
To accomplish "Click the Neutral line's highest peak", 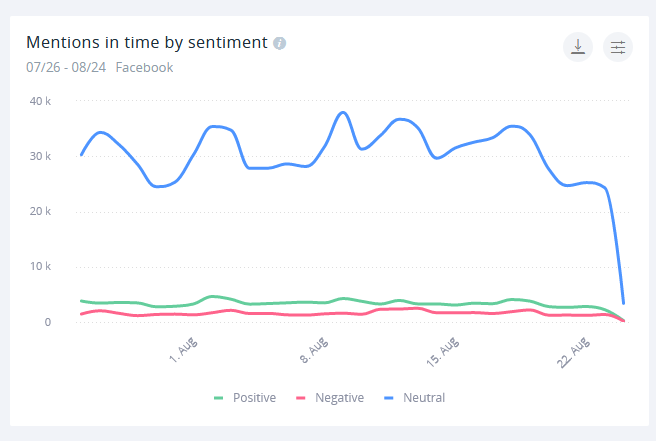I will (x=343, y=112).
